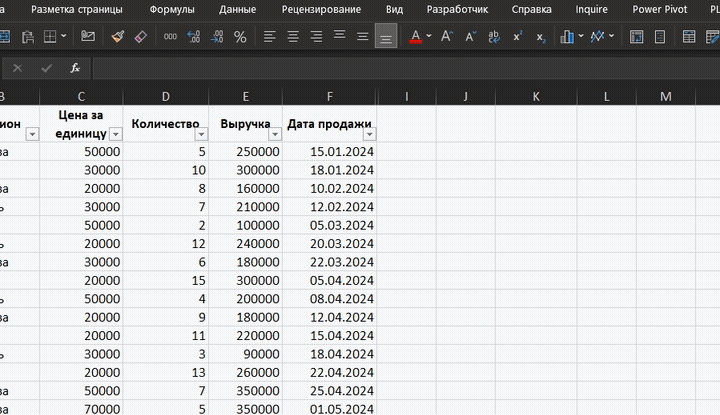Click the column chart icon
Viewport: 720px width, 415px height.
[567, 36]
